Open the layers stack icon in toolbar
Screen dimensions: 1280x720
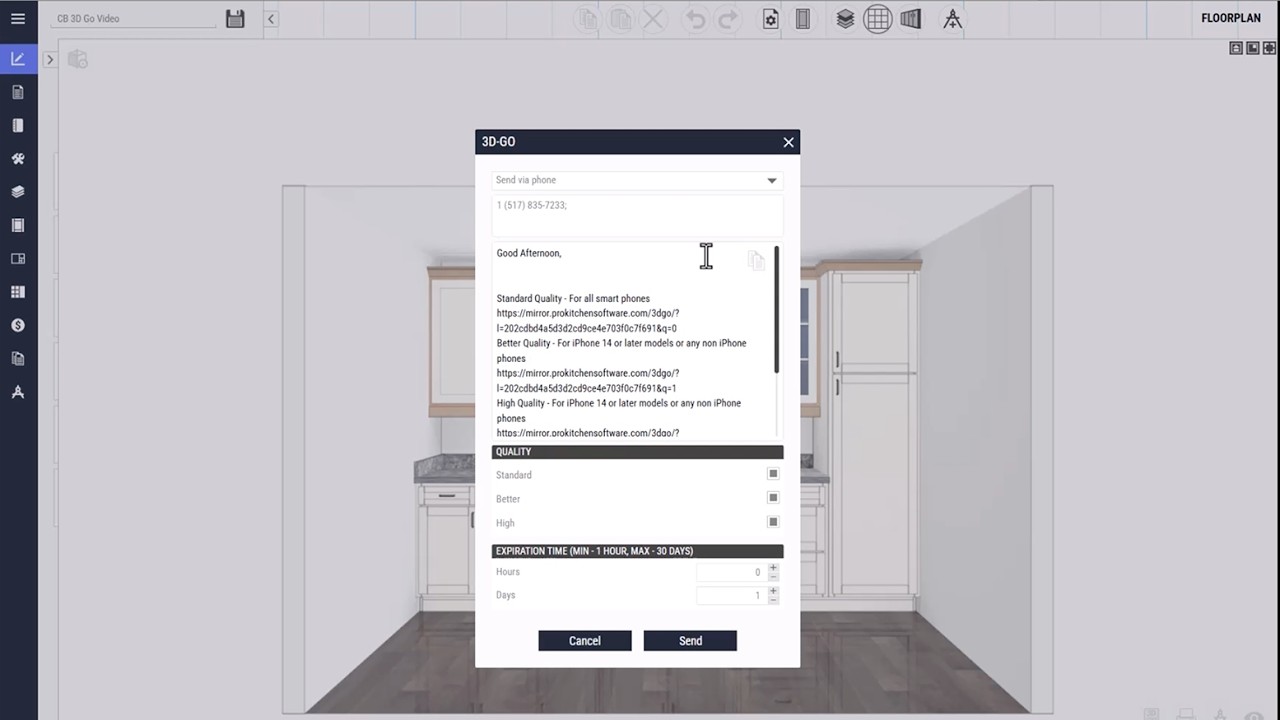coord(845,19)
